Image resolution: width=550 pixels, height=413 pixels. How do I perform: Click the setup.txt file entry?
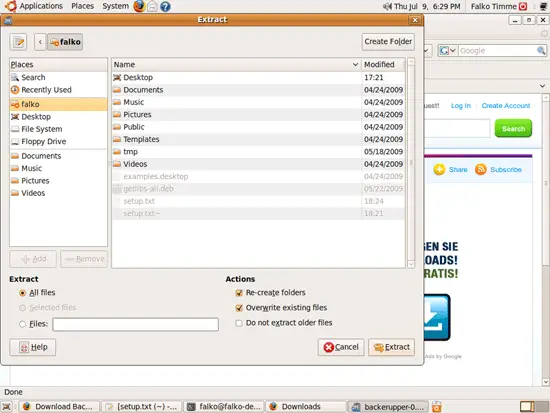[258, 201]
